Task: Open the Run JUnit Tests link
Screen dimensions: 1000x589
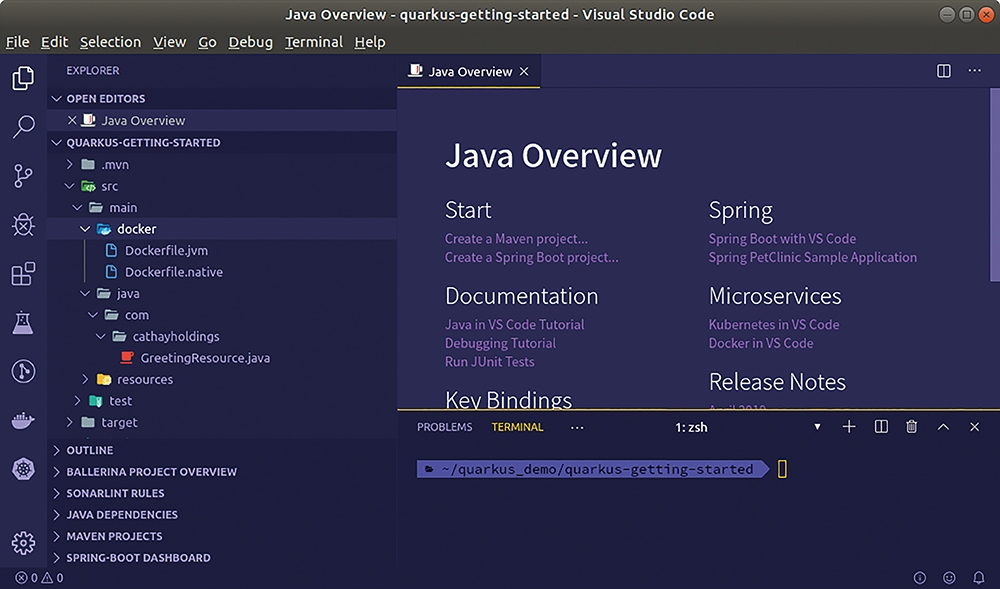Action: (x=490, y=361)
